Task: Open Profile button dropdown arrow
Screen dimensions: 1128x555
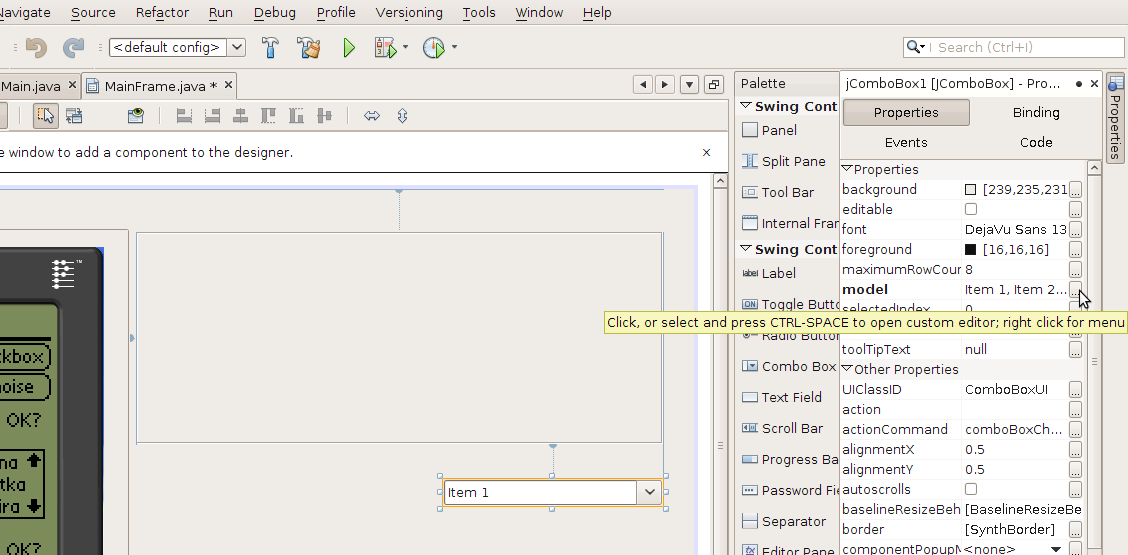Action: (x=454, y=48)
